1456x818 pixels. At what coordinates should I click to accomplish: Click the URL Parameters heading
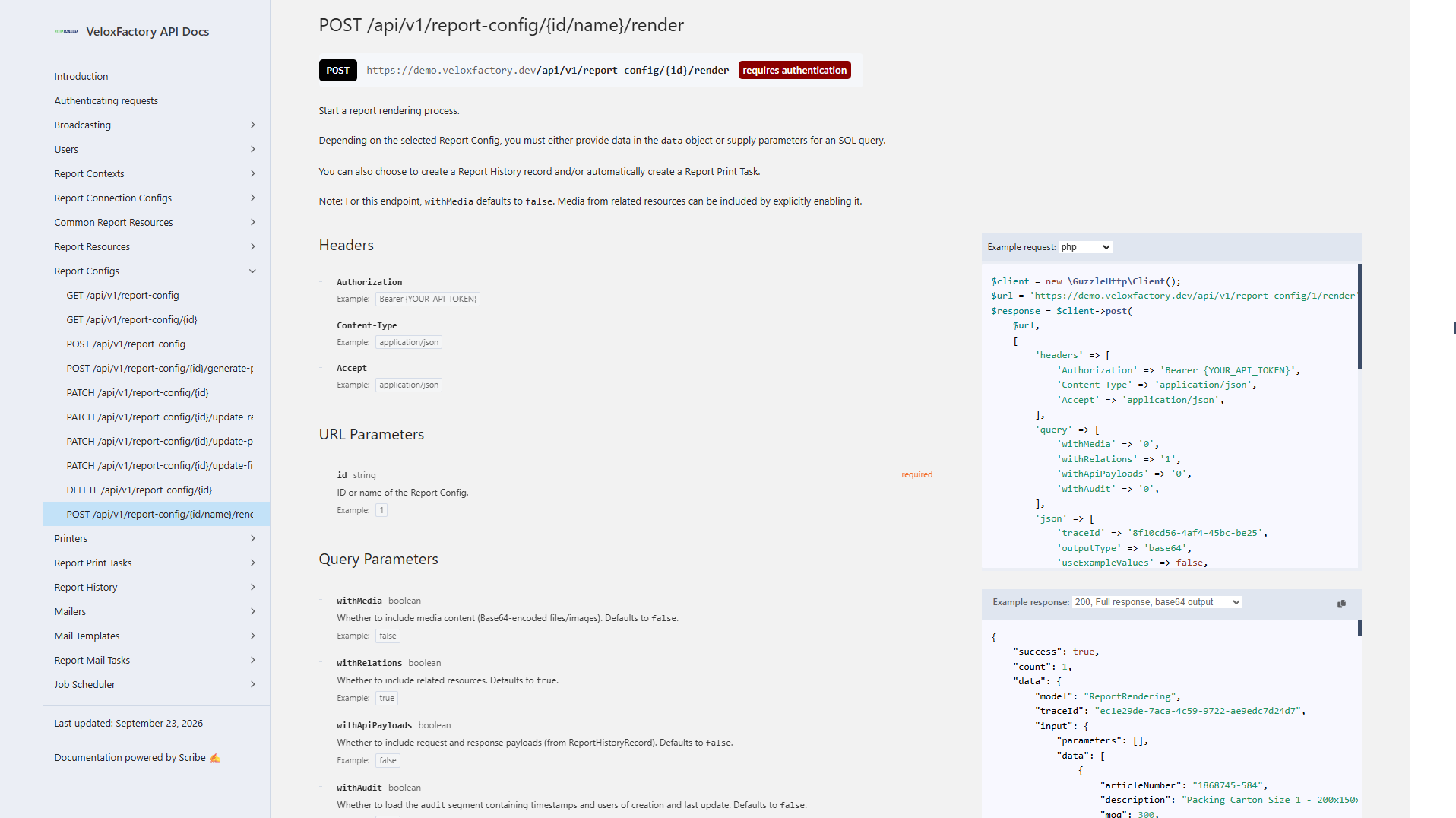coord(372,434)
